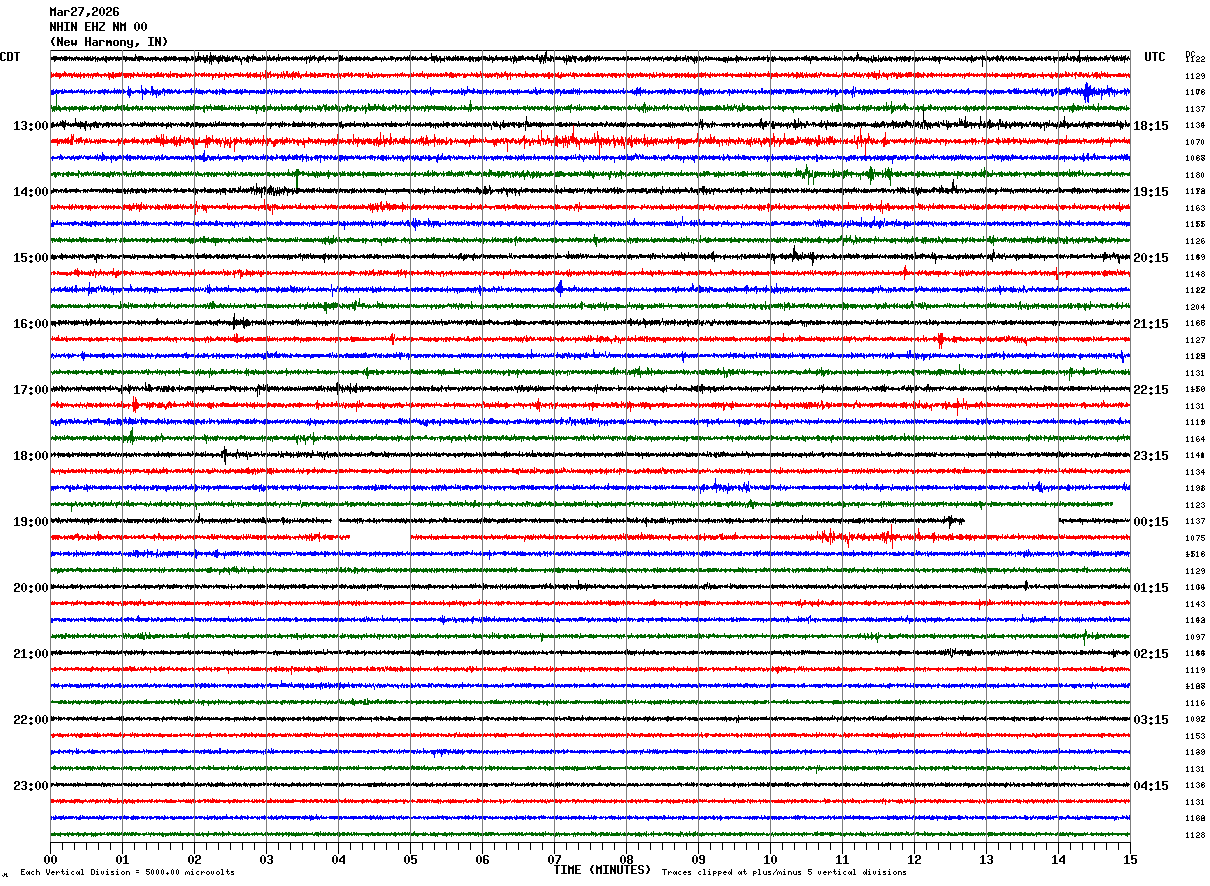
Task: Click minute tick 05 on time axis
Action: pyautogui.click(x=410, y=859)
